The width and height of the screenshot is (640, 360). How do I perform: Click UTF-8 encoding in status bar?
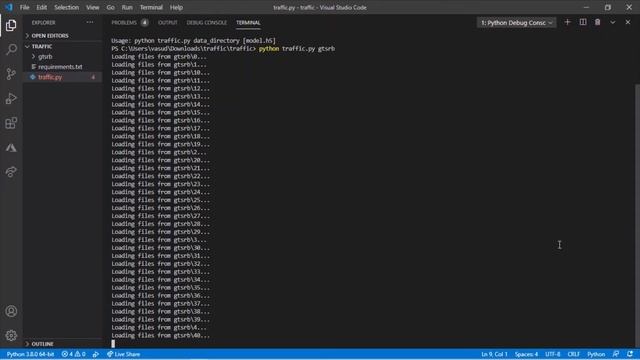[553, 354]
